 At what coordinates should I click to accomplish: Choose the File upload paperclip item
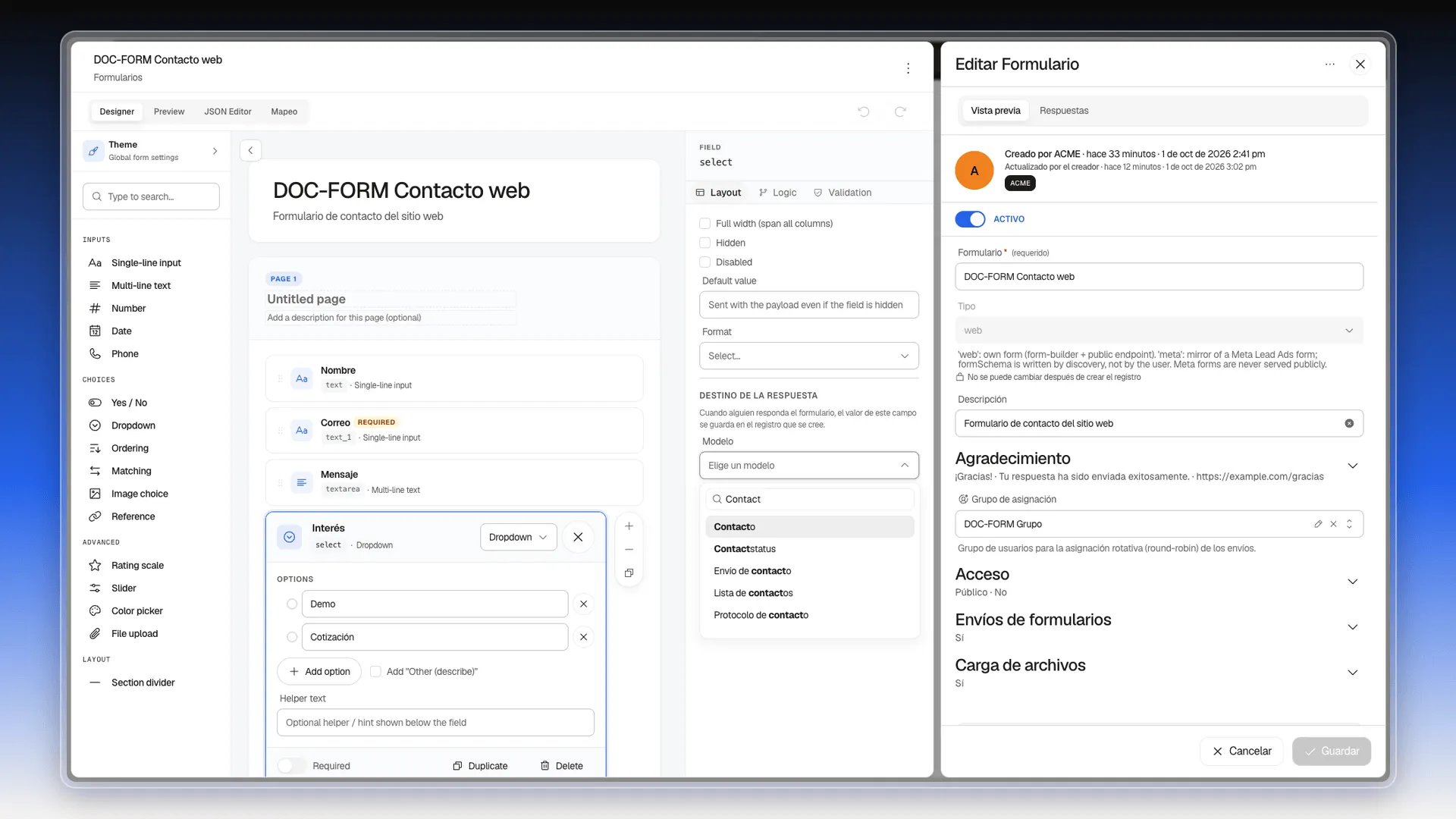[x=134, y=633]
